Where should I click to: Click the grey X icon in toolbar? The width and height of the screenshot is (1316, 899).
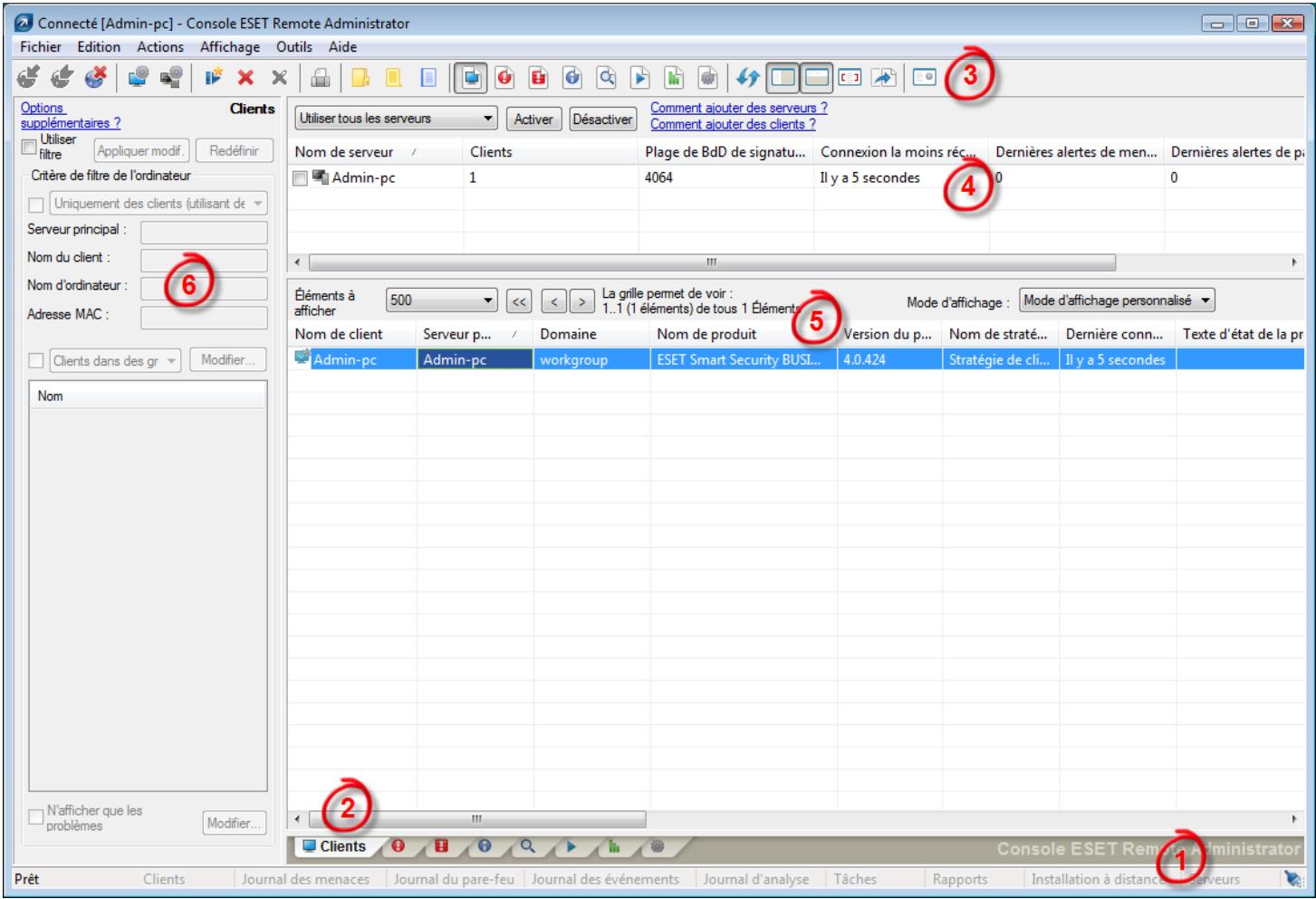pos(280,79)
